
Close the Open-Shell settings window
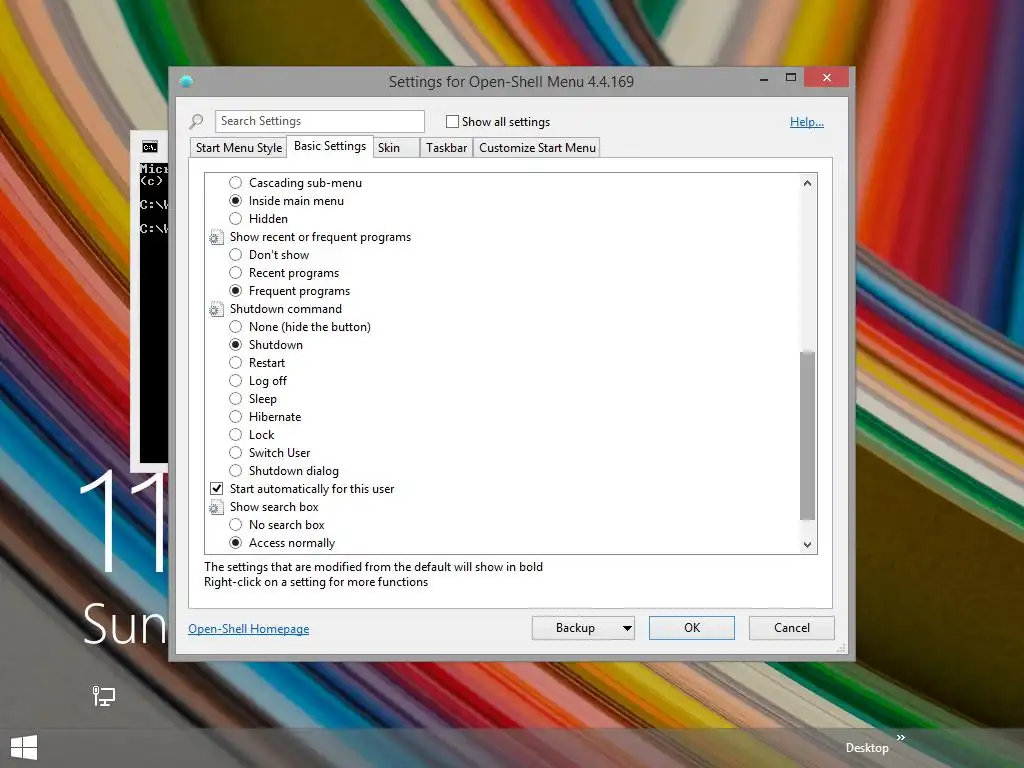coord(827,78)
